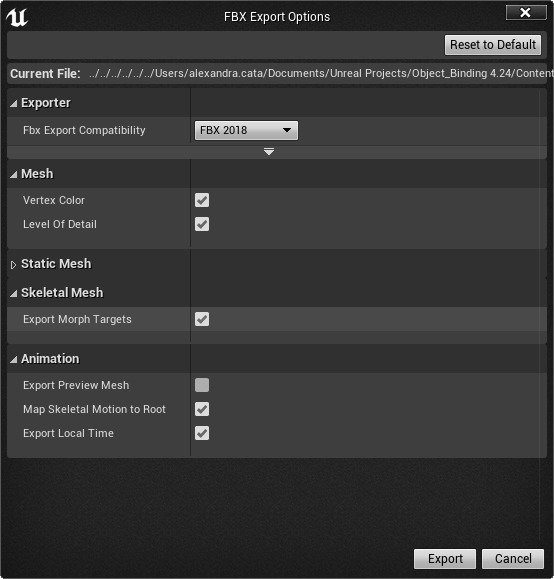
Task: Expand the Static Mesh section
Action: (14, 265)
